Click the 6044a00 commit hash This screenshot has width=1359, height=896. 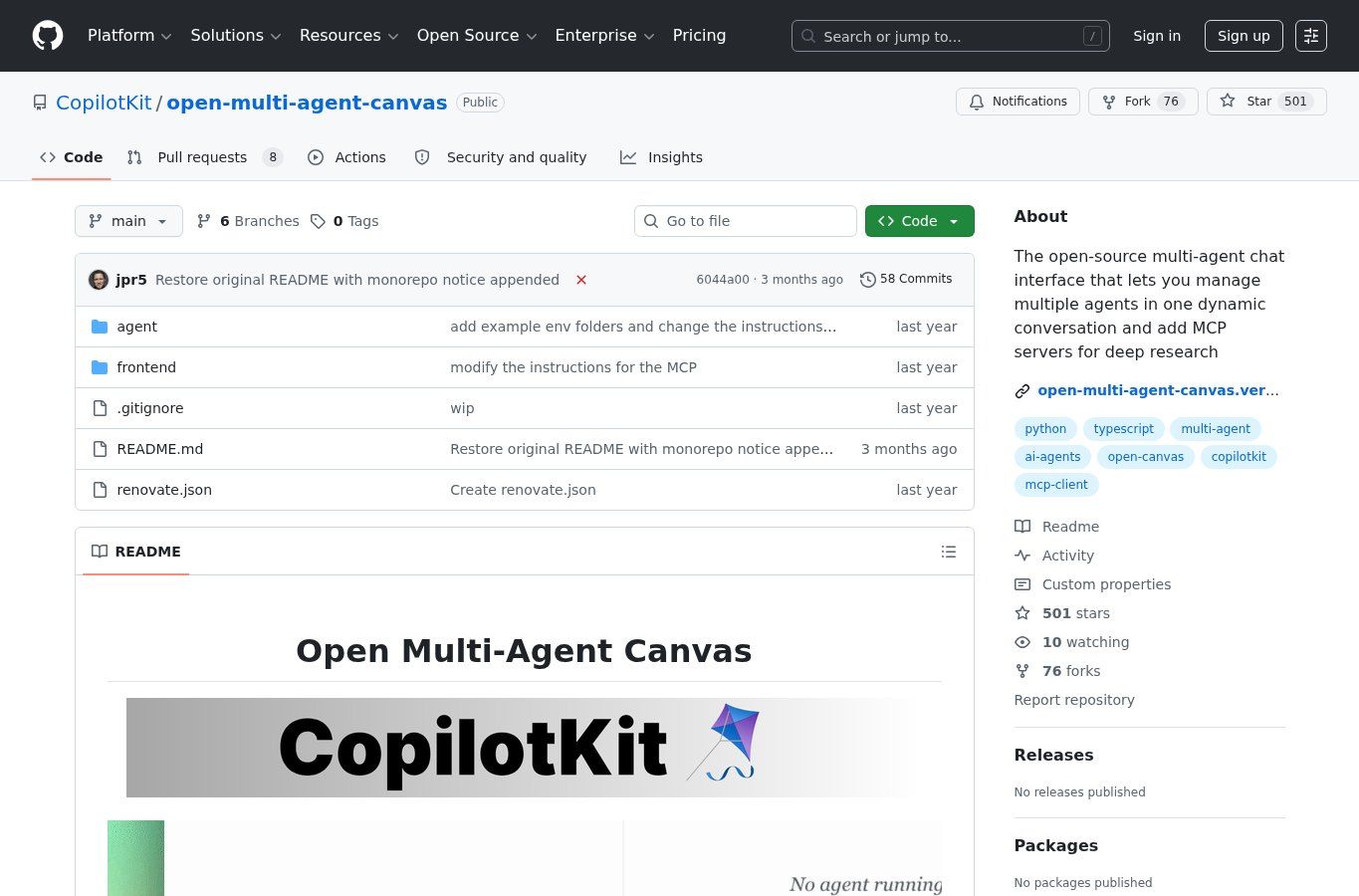coord(723,280)
